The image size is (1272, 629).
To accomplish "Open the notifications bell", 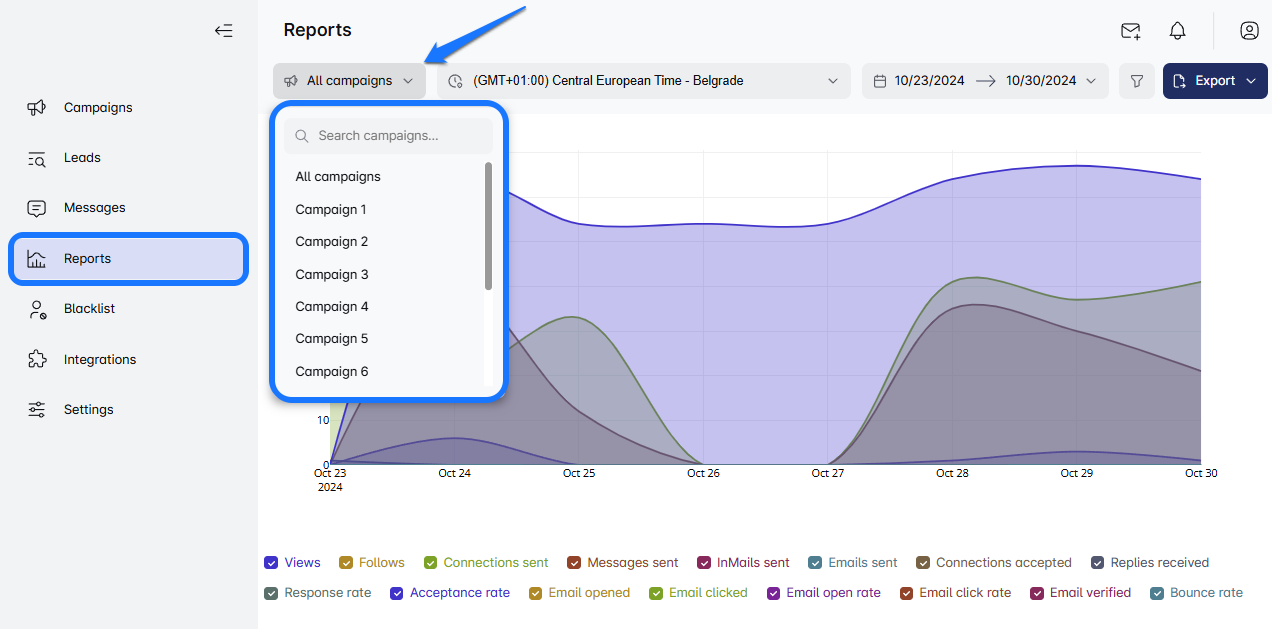I will tap(1177, 30).
